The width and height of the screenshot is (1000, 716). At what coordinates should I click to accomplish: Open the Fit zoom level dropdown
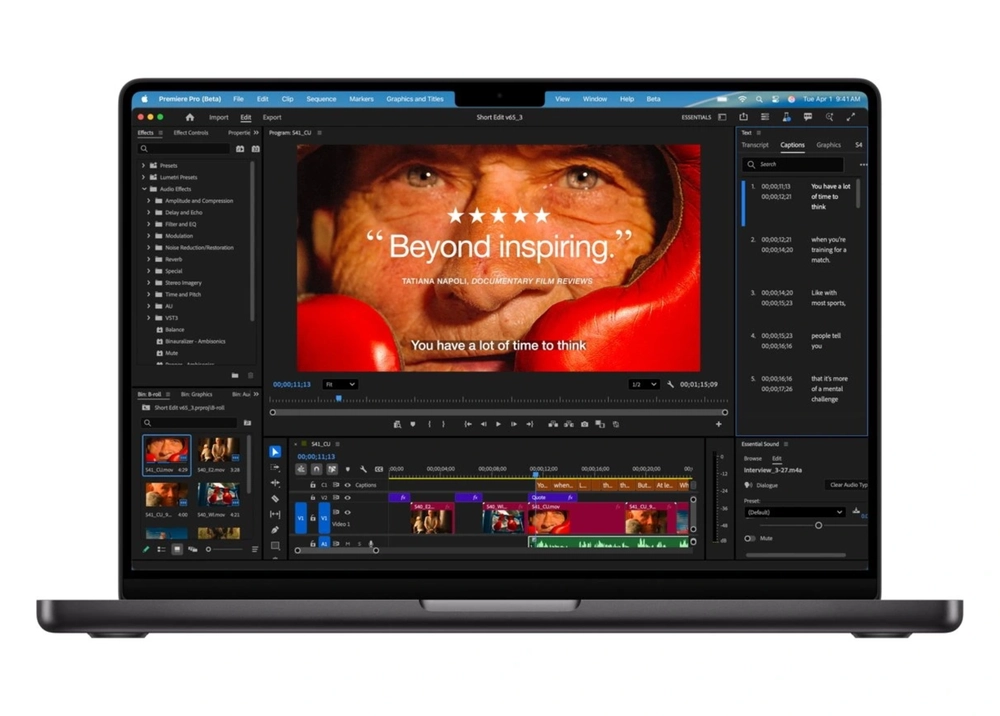[x=340, y=384]
